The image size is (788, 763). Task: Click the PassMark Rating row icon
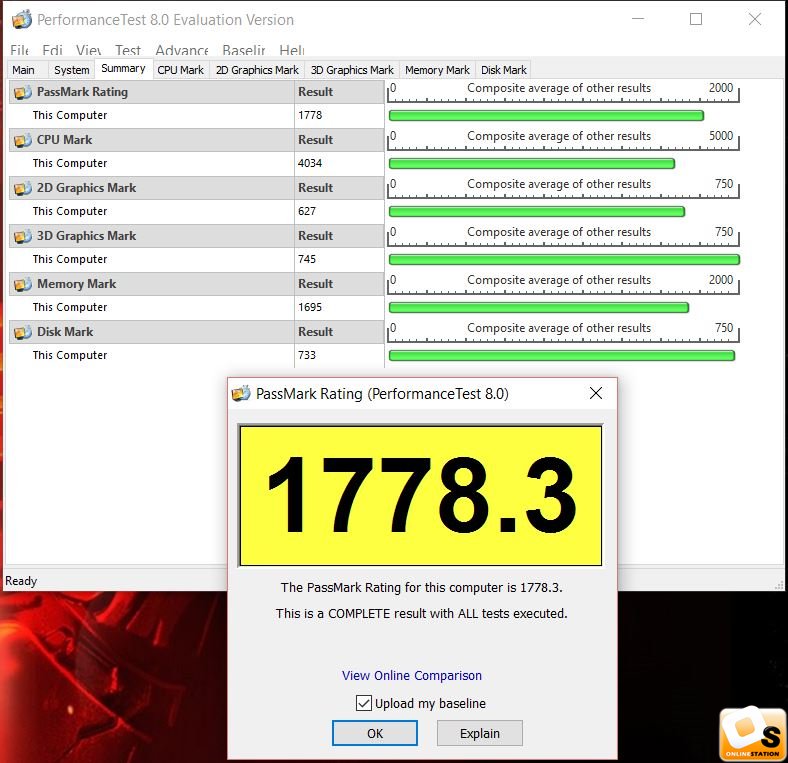(x=23, y=92)
